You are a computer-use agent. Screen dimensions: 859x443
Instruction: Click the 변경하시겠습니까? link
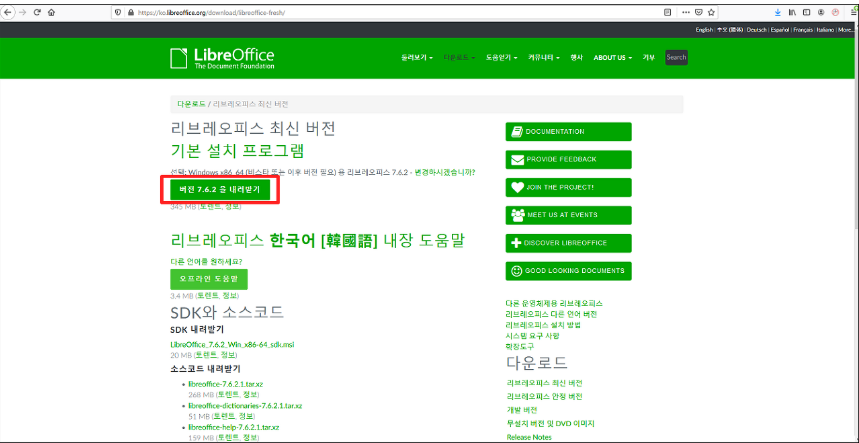pyautogui.click(x=444, y=172)
